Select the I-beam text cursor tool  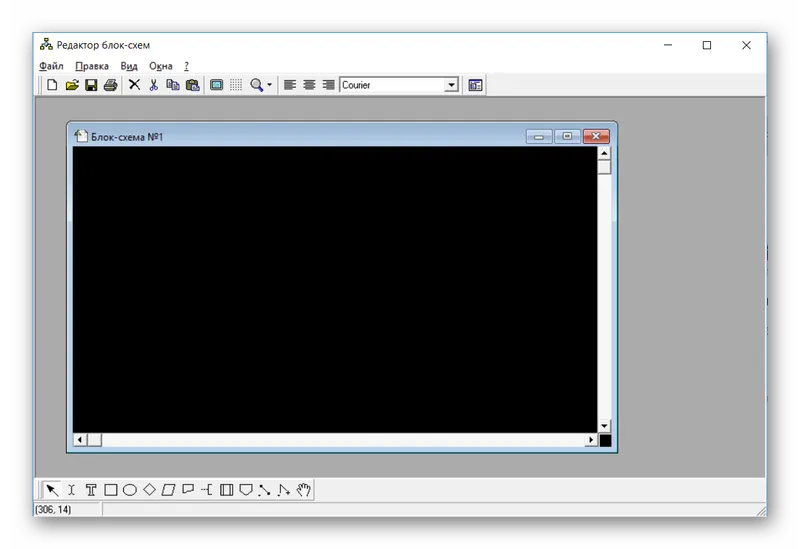click(71, 490)
